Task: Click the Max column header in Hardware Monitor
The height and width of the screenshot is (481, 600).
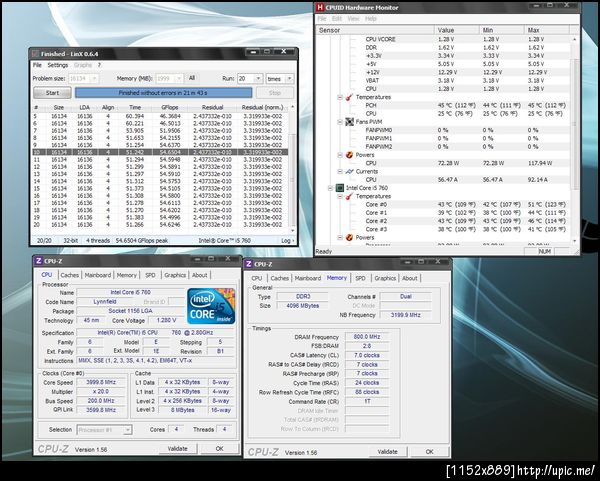Action: 546,30
